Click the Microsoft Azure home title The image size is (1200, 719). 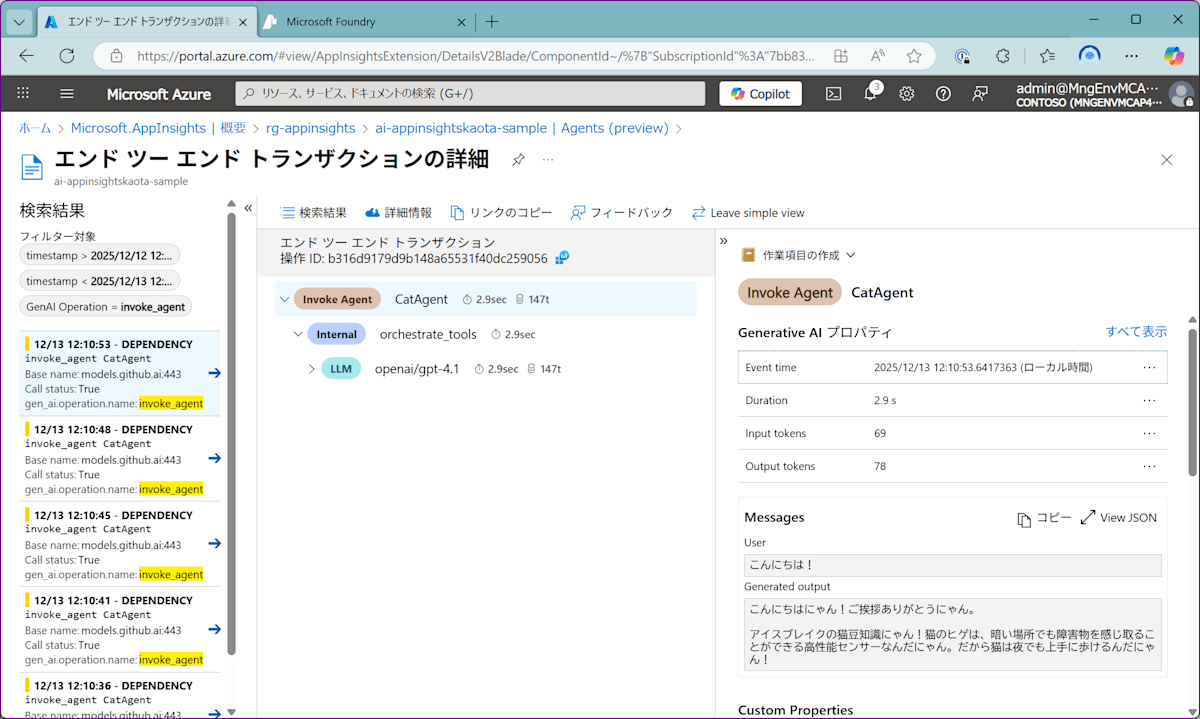click(159, 93)
